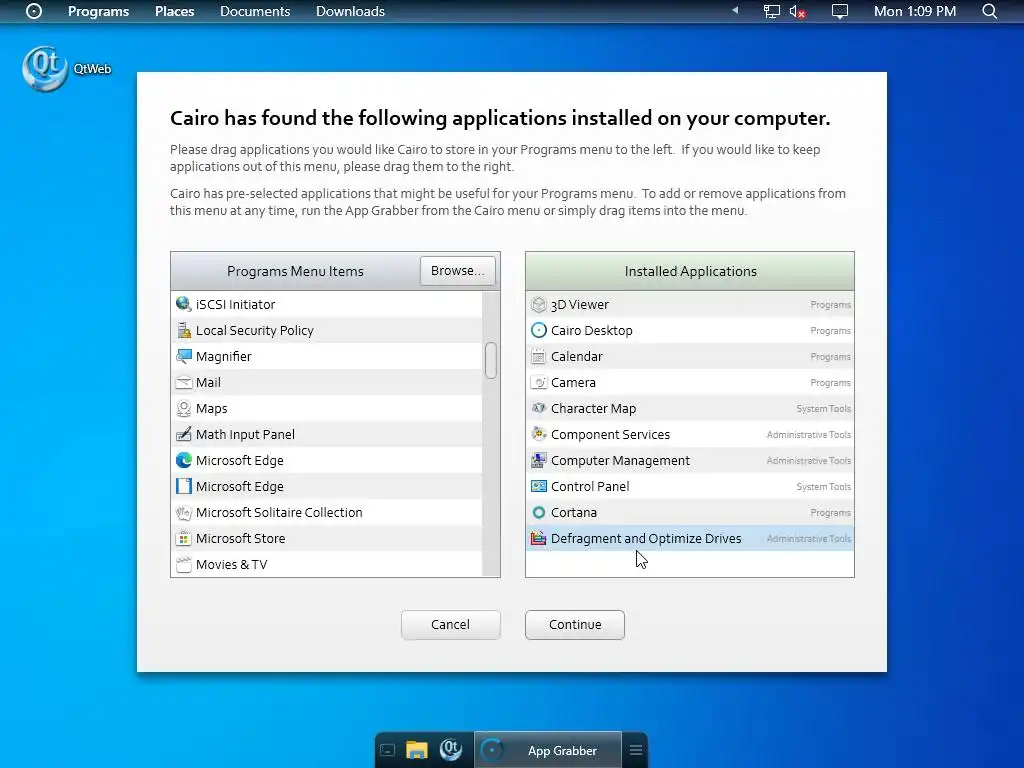The width and height of the screenshot is (1024, 768).
Task: Click the 'Camera' entry text
Action: (x=573, y=383)
